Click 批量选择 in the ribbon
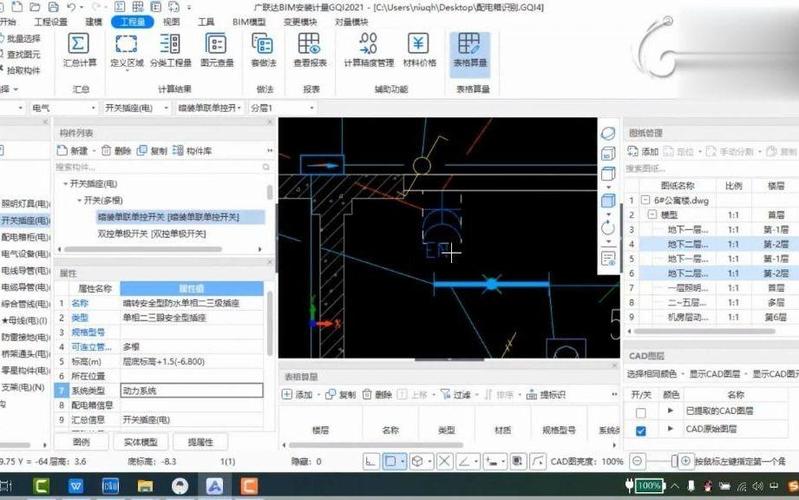This screenshot has height=500, width=799. click(21, 38)
